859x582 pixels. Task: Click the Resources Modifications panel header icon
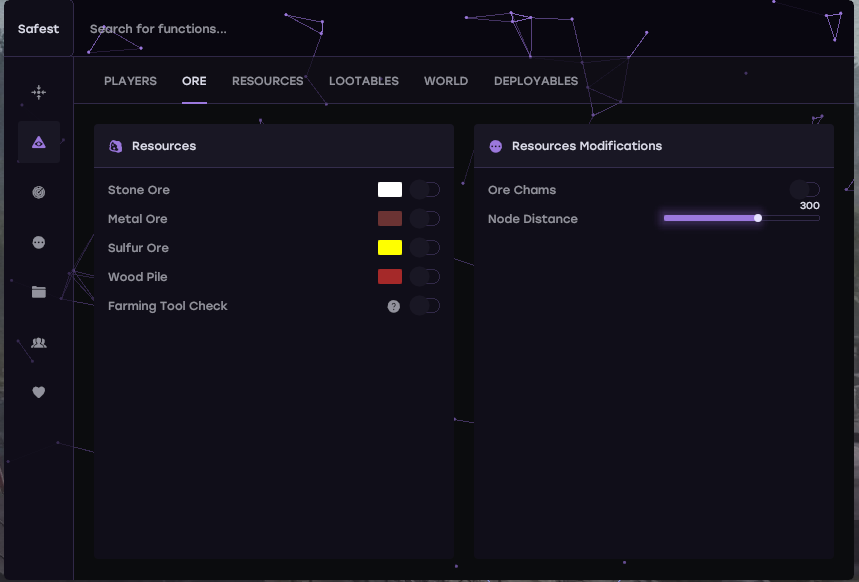pos(495,146)
